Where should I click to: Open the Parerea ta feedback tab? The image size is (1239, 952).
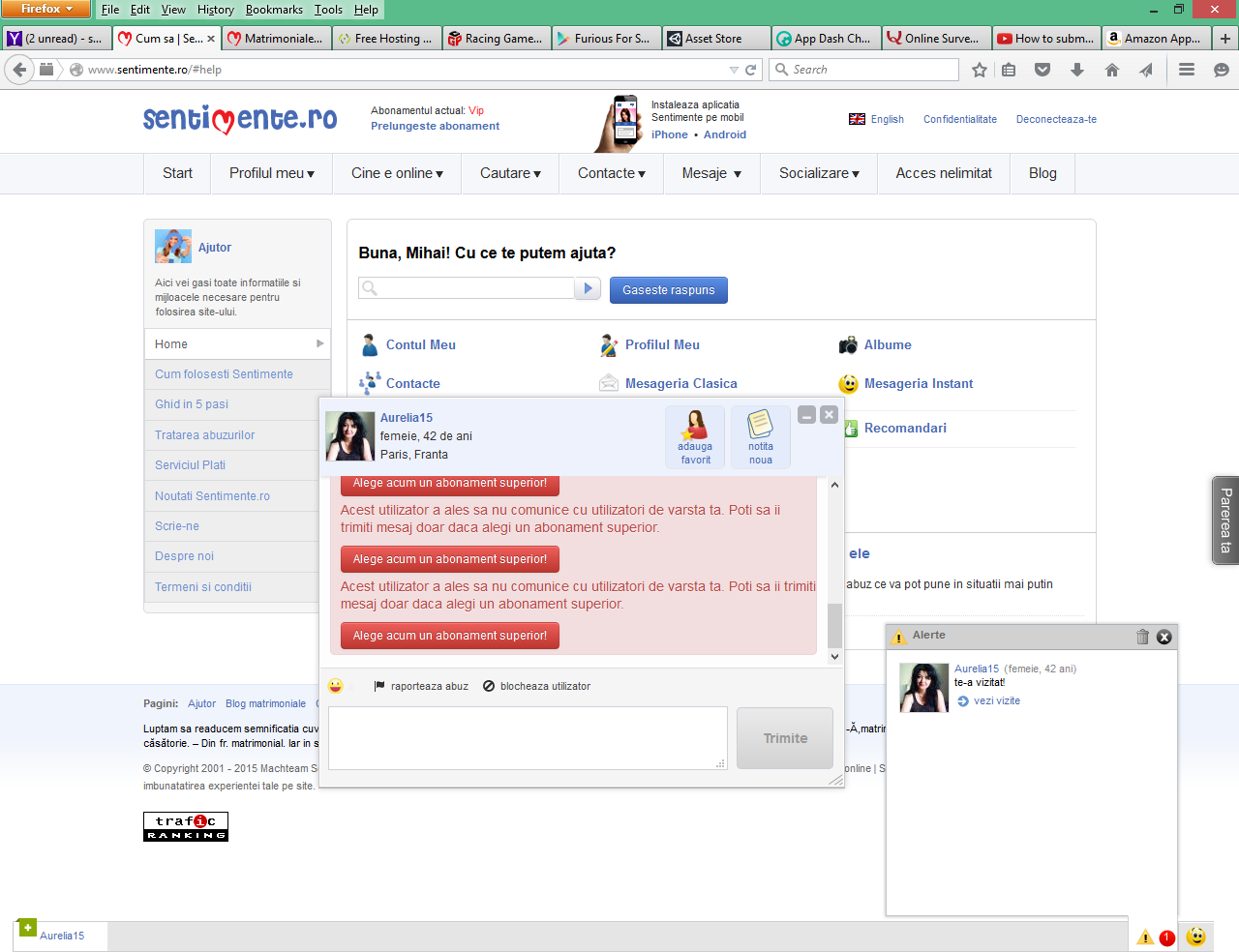point(1225,521)
